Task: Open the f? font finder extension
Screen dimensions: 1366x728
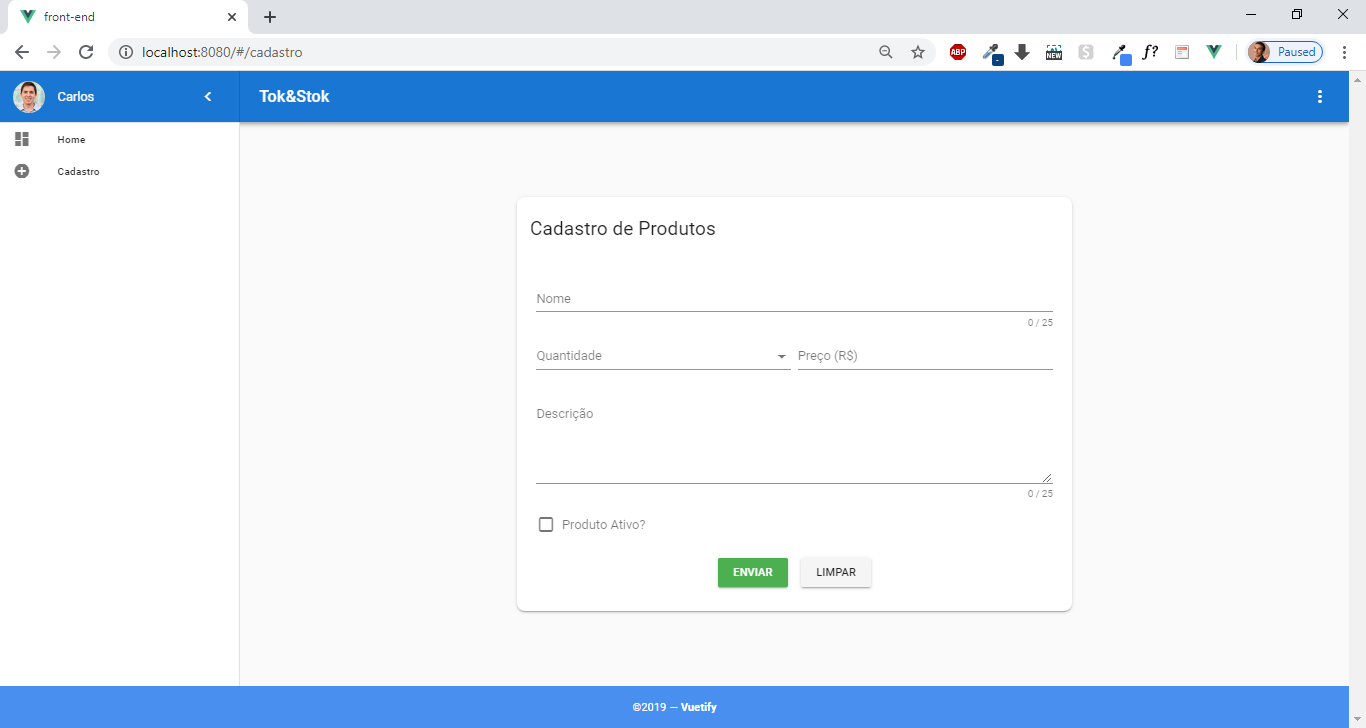Action: [x=1150, y=52]
